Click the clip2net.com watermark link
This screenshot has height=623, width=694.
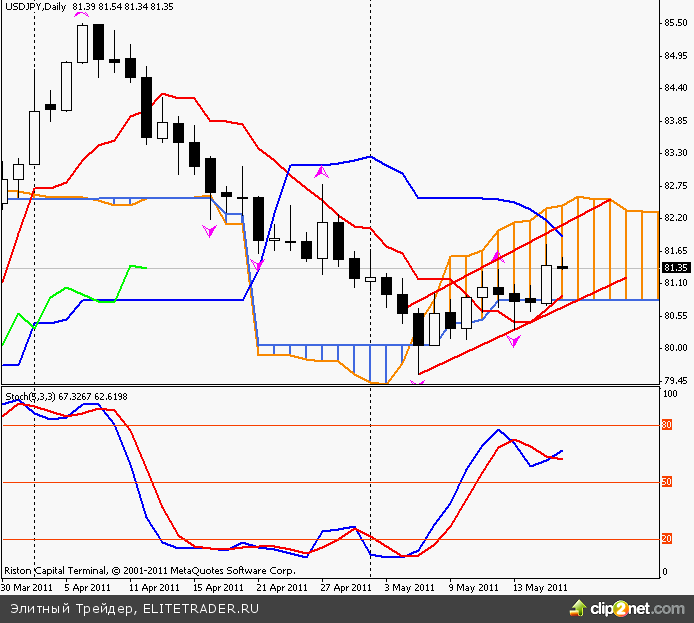(632, 607)
